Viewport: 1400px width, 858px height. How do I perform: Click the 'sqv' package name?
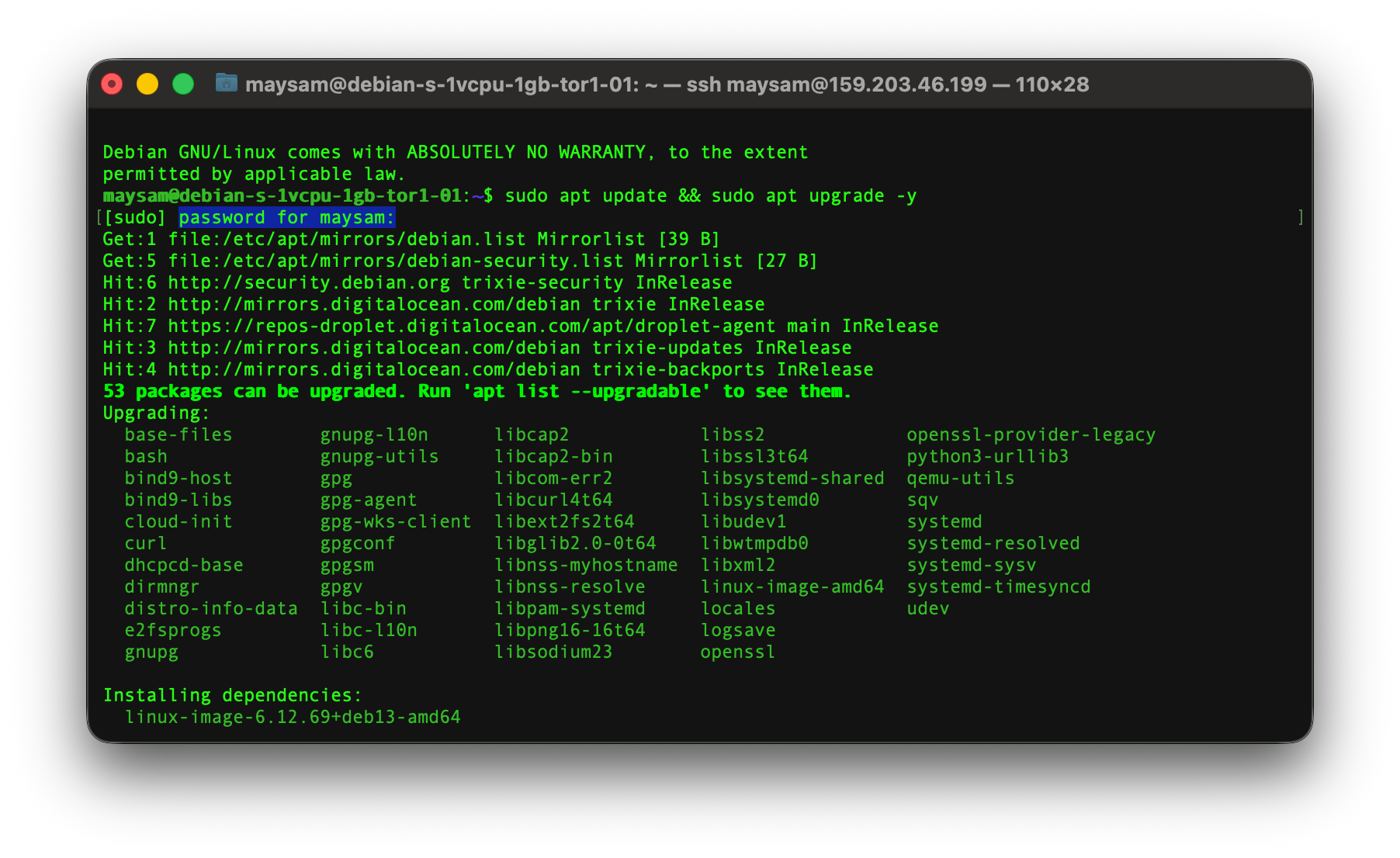click(923, 500)
